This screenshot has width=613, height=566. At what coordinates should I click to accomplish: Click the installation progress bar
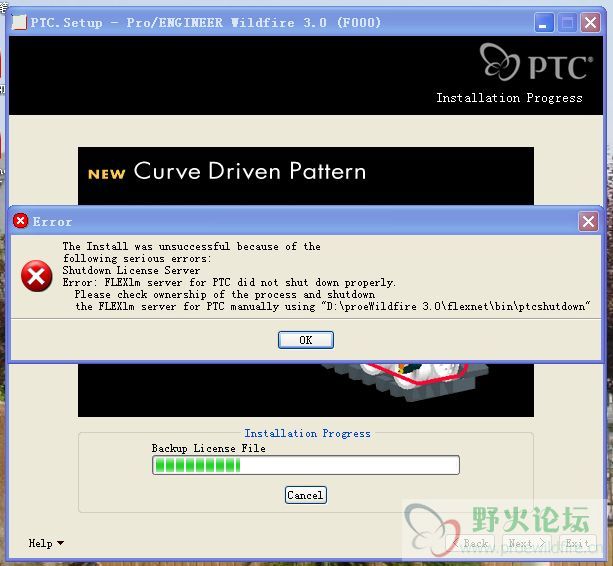[x=306, y=465]
